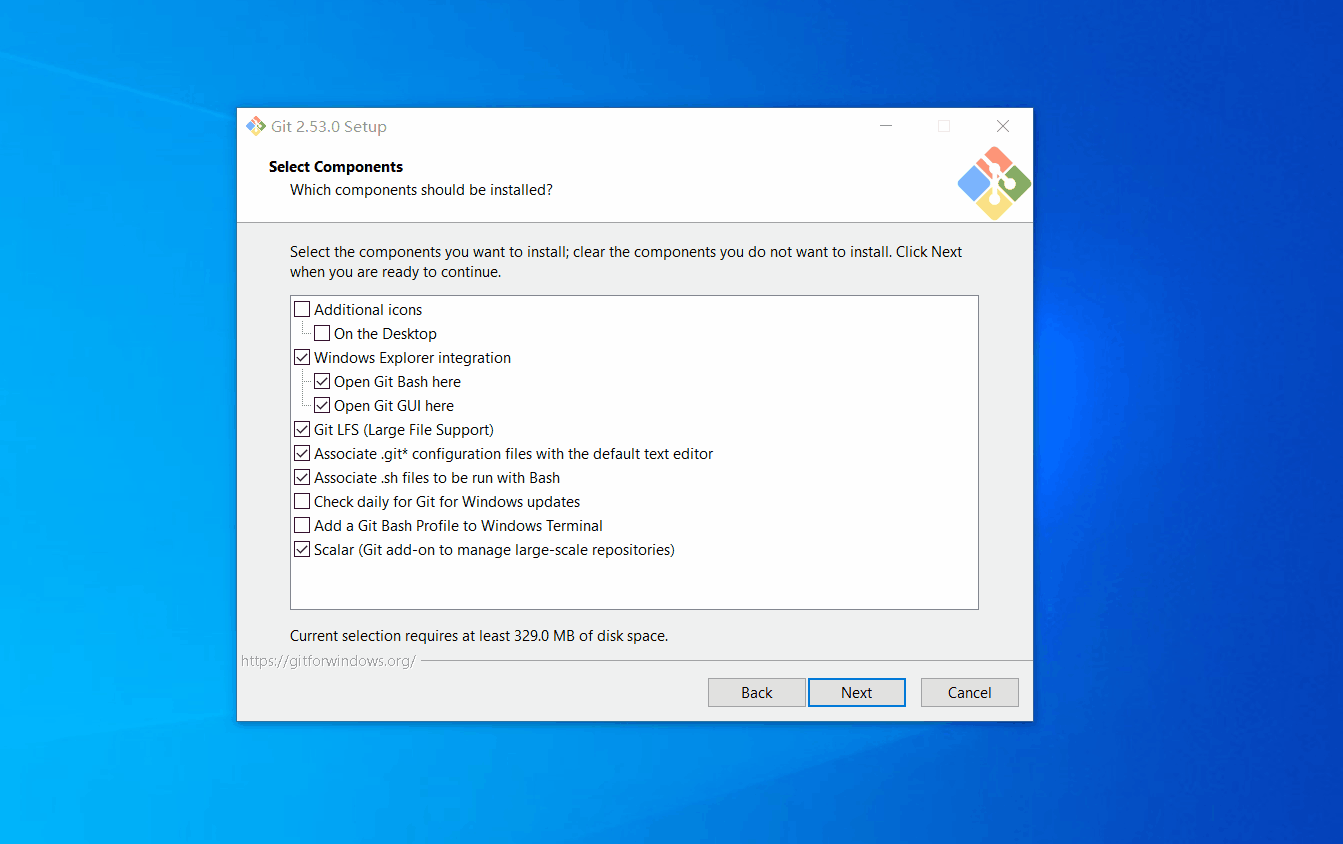The height and width of the screenshot is (844, 1343).
Task: Click the Git logo in the setup header
Action: 994,184
